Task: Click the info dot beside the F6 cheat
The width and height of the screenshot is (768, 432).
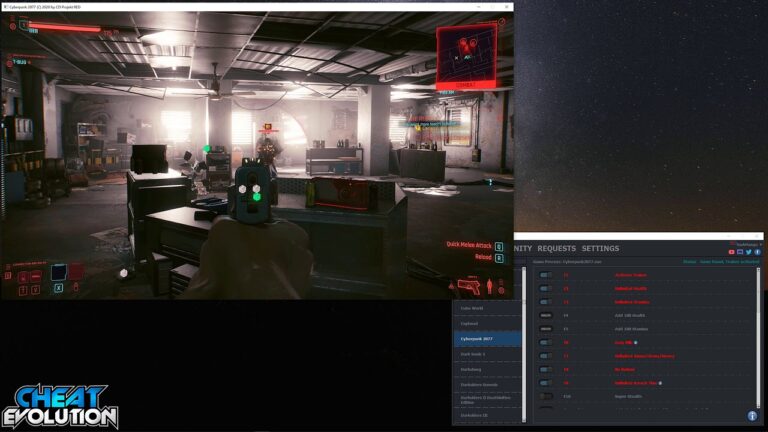Action: (x=636, y=342)
